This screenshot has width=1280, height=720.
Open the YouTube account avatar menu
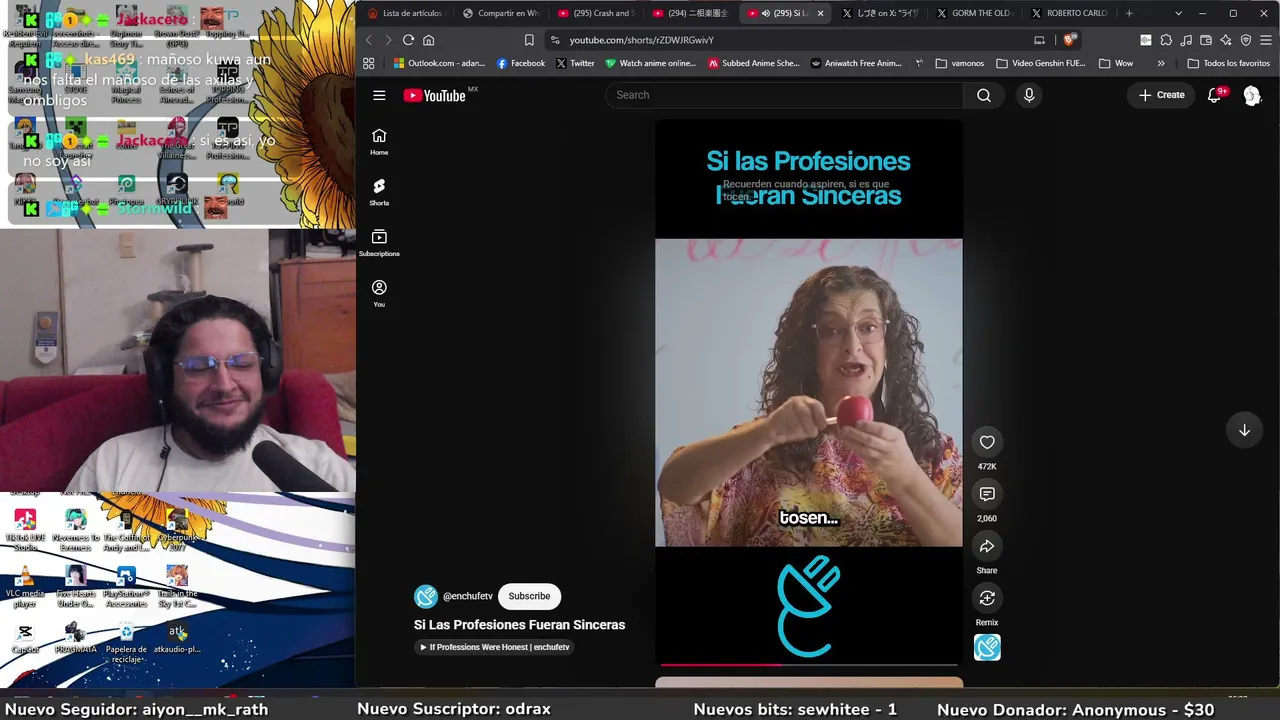1252,95
